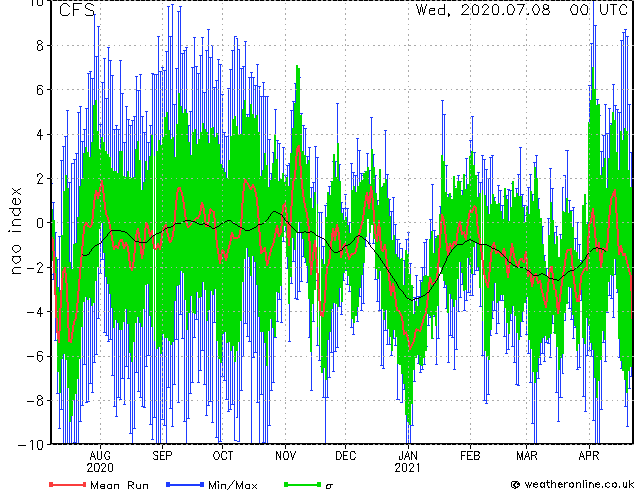This screenshot has height=490, width=634.
Task: Click the AUG 2020 axis label
Action: coord(100,462)
